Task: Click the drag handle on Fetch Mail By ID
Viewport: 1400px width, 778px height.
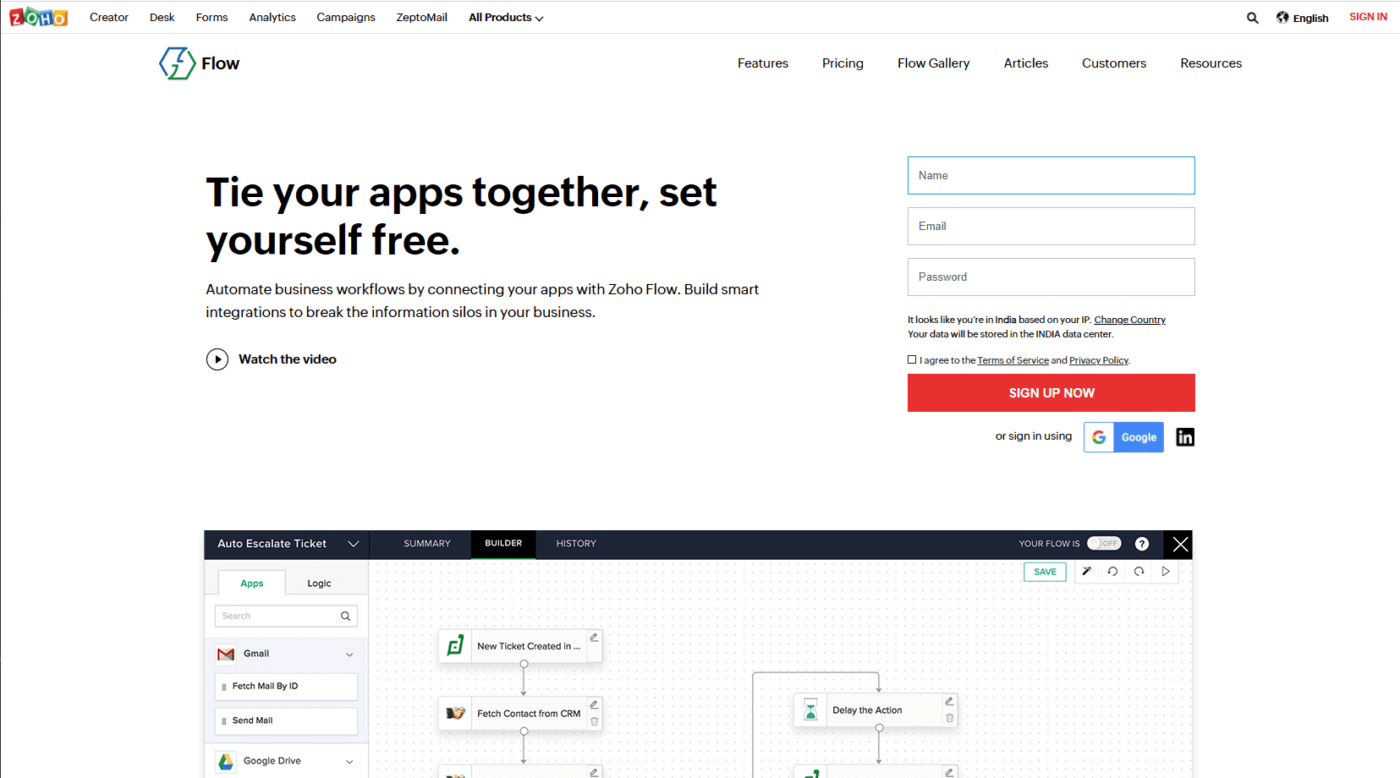Action: coord(224,687)
